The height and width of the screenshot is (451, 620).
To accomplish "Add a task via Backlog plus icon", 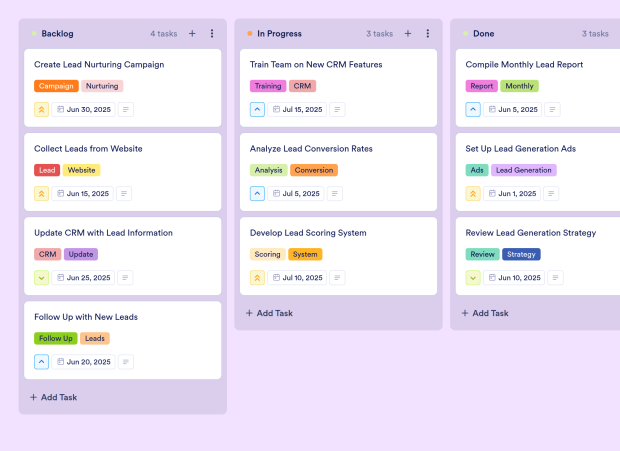I will click(192, 34).
